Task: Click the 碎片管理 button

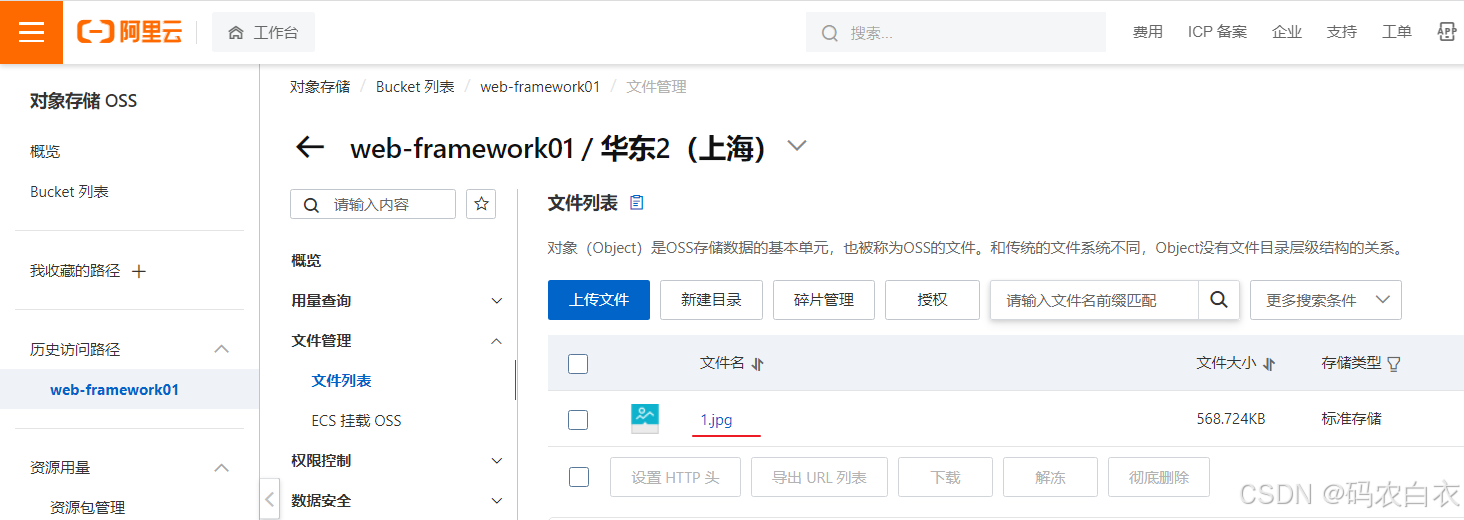Action: [824, 300]
